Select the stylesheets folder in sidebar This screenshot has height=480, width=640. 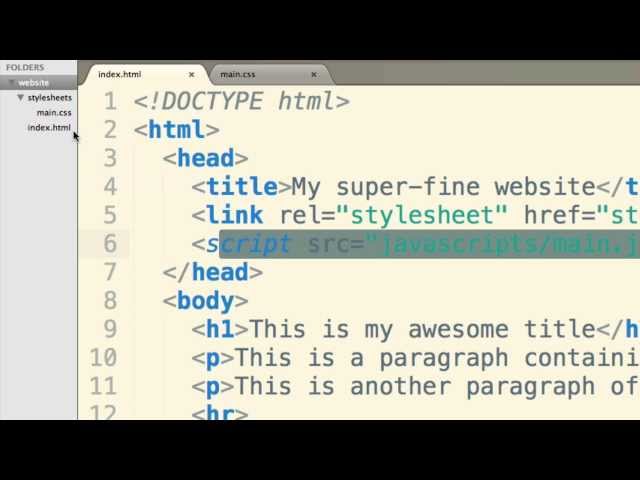click(50, 98)
